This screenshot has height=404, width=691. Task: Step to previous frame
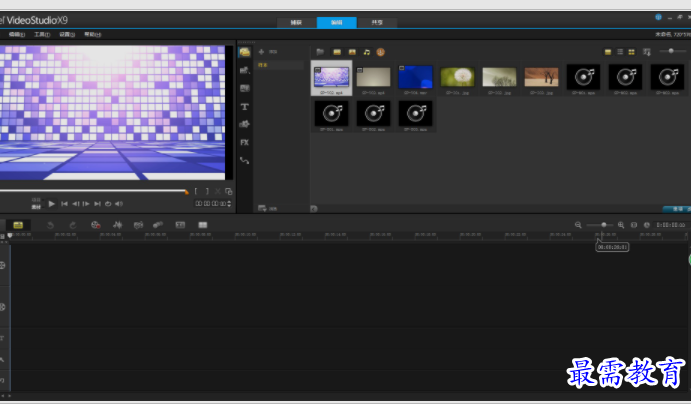coord(75,204)
